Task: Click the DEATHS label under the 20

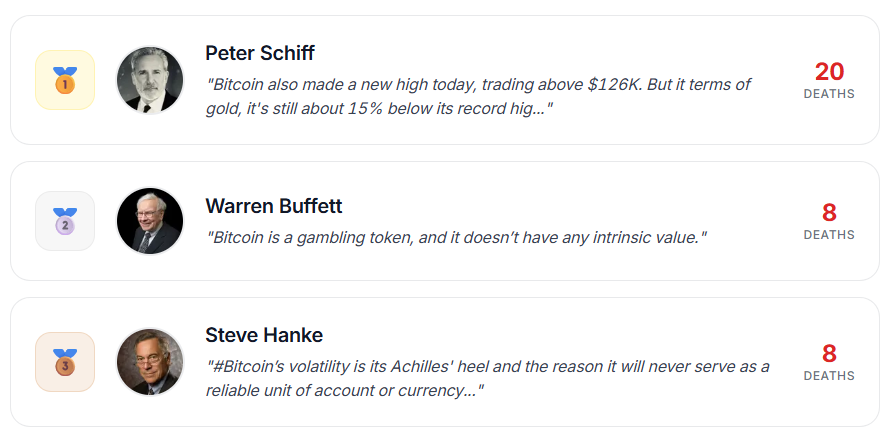Action: [829, 94]
